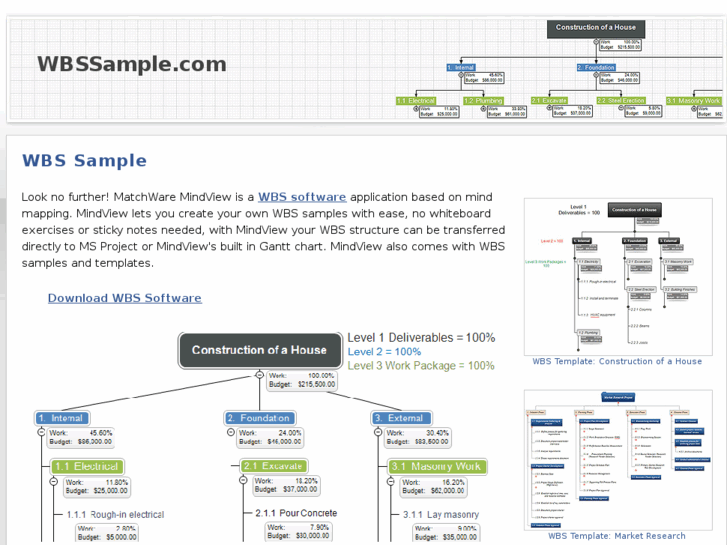The height and width of the screenshot is (545, 727).
Task: Collapse the 1.1 Electrical branch toggle
Action: click(x=54, y=481)
